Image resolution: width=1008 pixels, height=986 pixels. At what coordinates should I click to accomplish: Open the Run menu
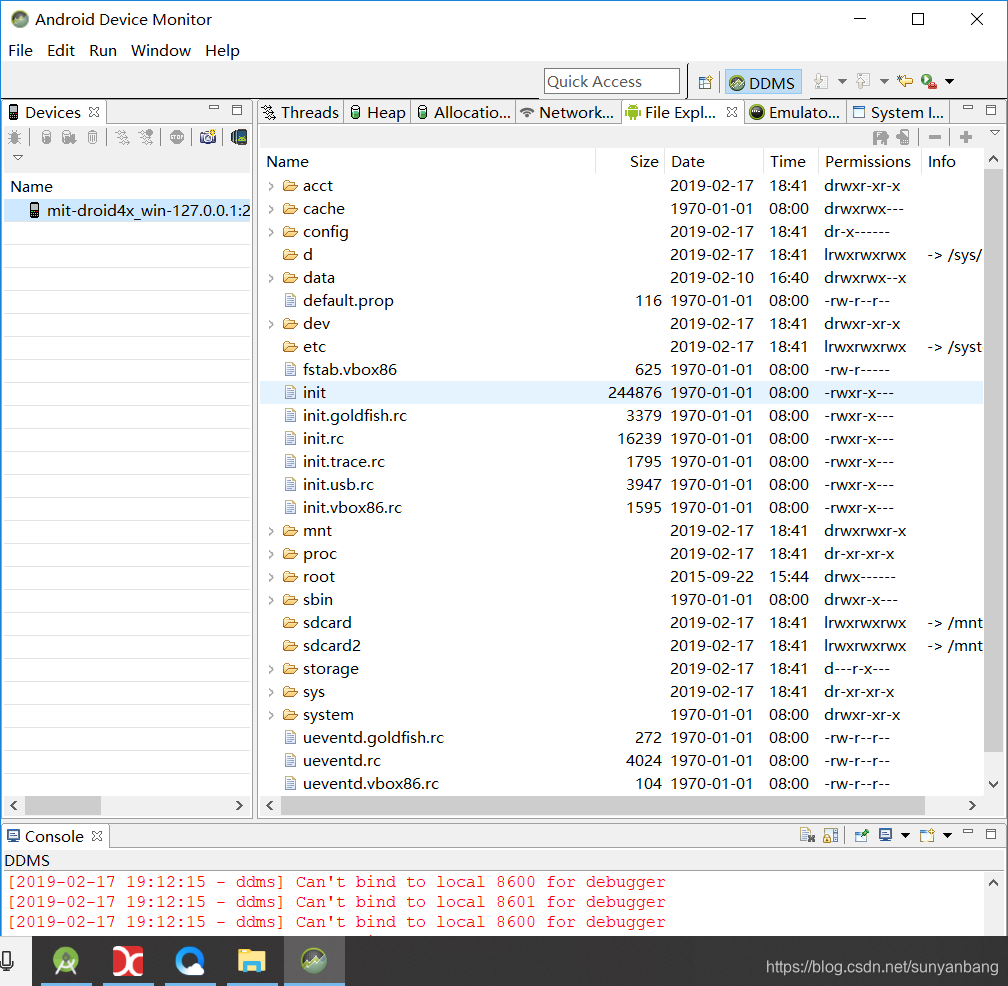[x=103, y=51]
